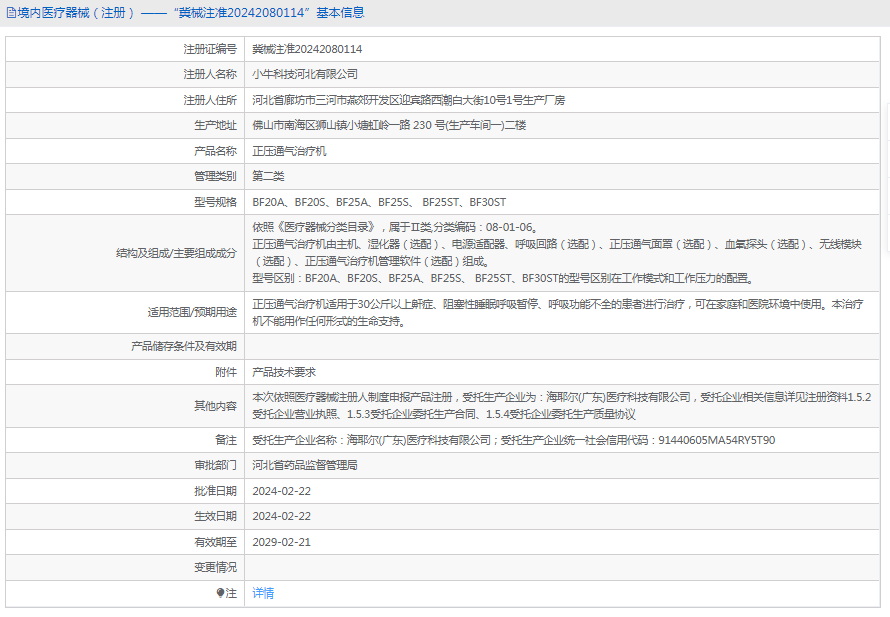
Task: Click classification code line 08-01-06 text
Action: click(395, 228)
